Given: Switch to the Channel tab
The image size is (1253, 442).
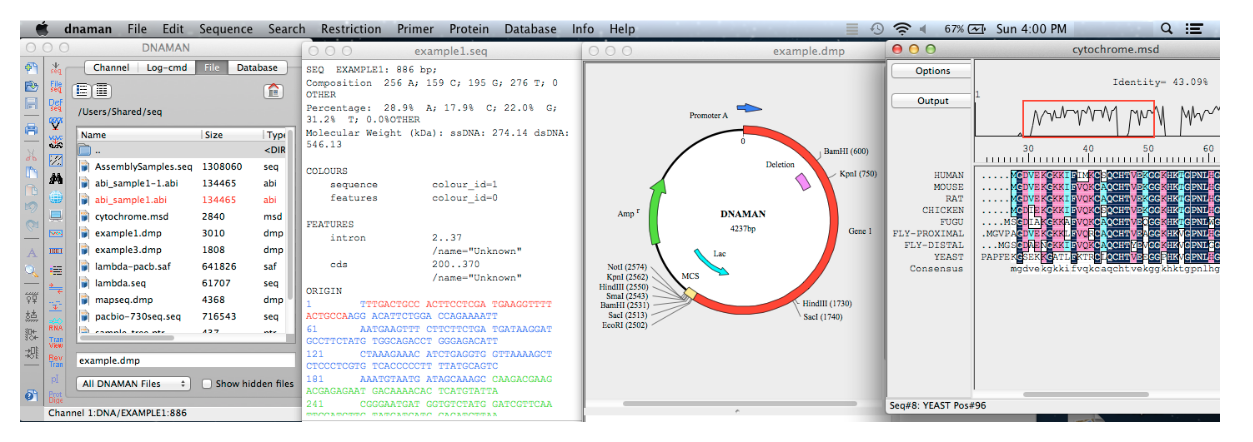Looking at the screenshot, I should click(x=111, y=68).
